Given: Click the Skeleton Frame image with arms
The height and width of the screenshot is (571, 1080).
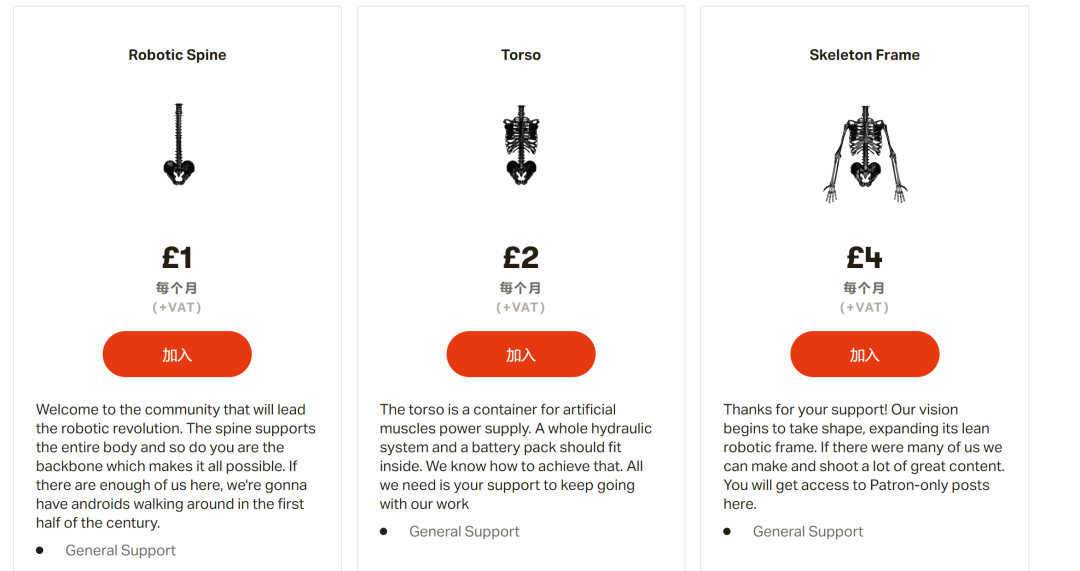Looking at the screenshot, I should tap(865, 154).
